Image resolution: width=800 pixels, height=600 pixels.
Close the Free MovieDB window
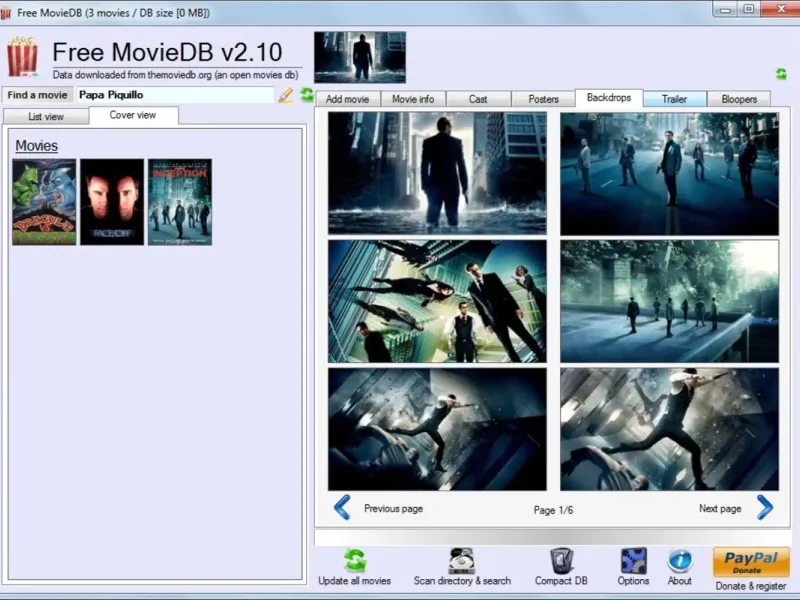click(x=781, y=9)
